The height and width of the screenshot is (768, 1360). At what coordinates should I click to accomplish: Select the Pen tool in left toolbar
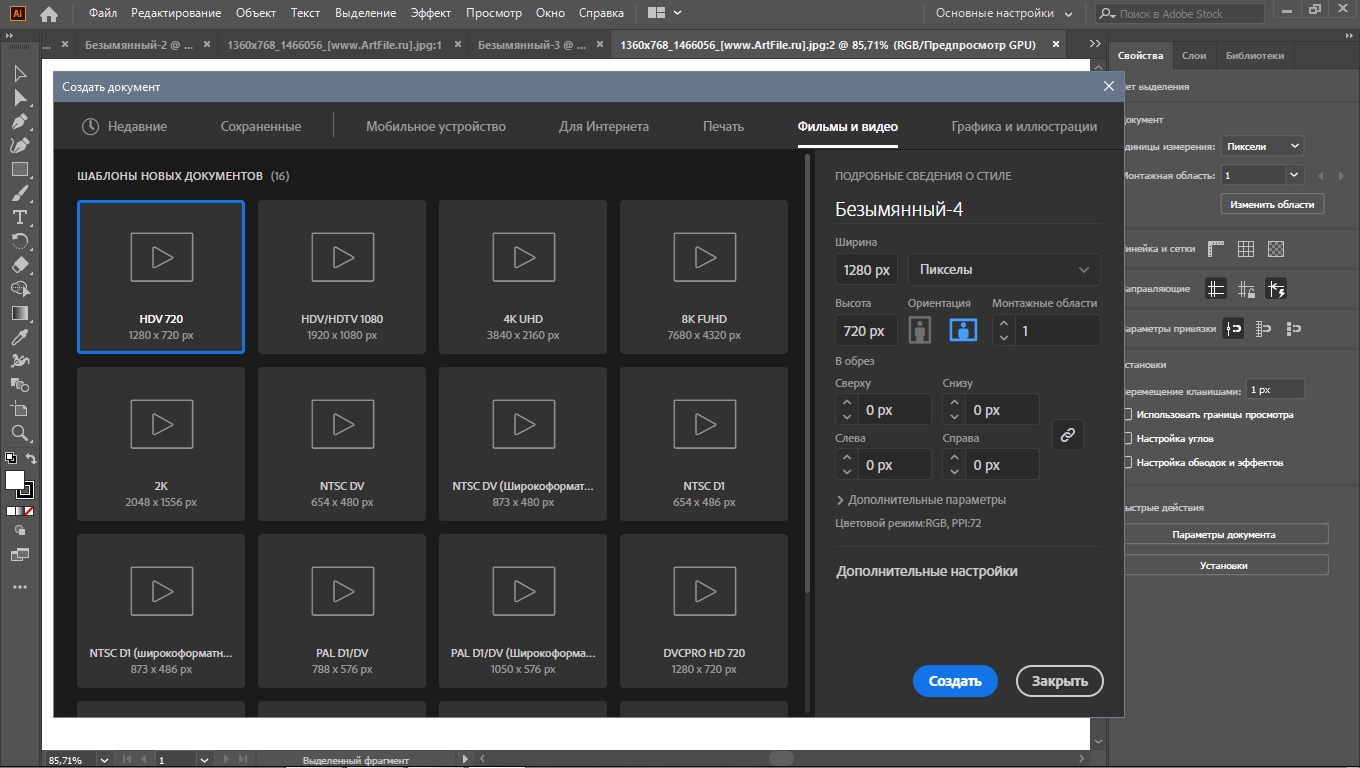(19, 121)
